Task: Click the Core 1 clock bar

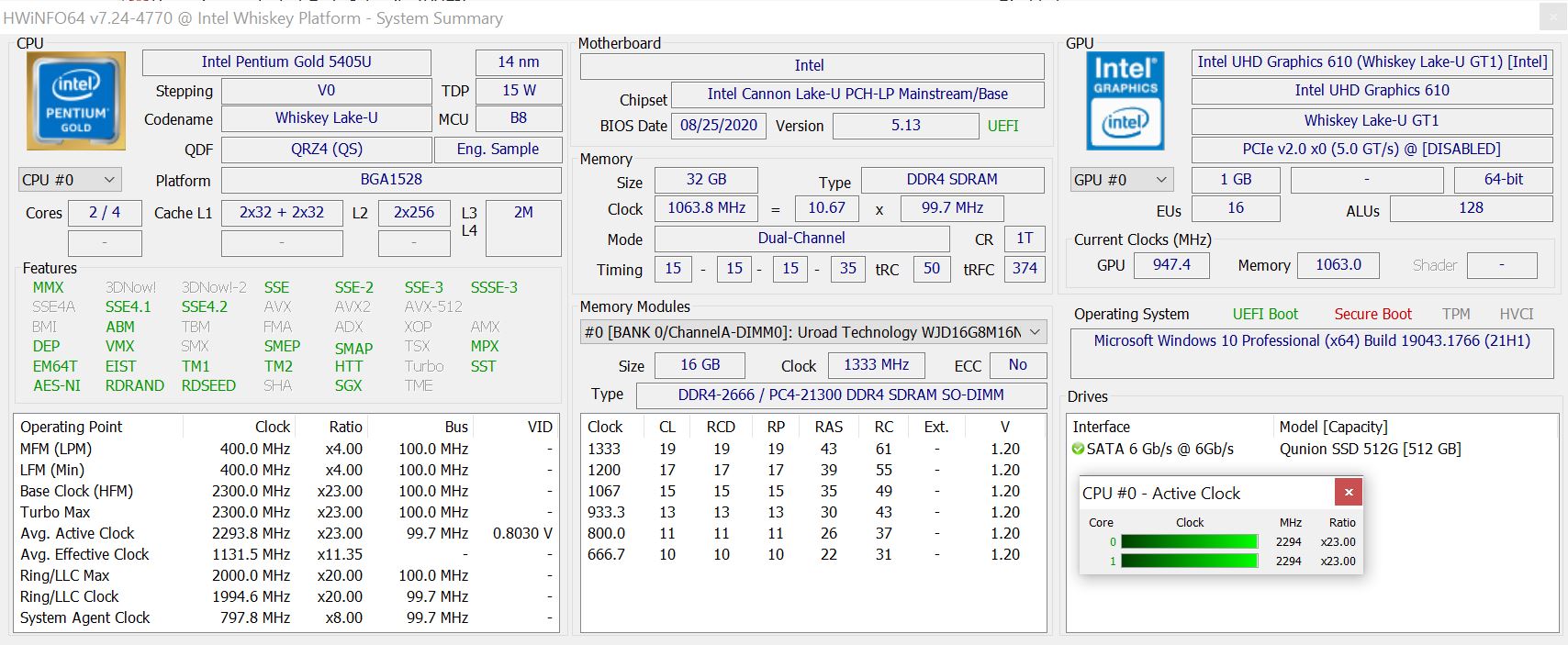Action: coord(1189,561)
